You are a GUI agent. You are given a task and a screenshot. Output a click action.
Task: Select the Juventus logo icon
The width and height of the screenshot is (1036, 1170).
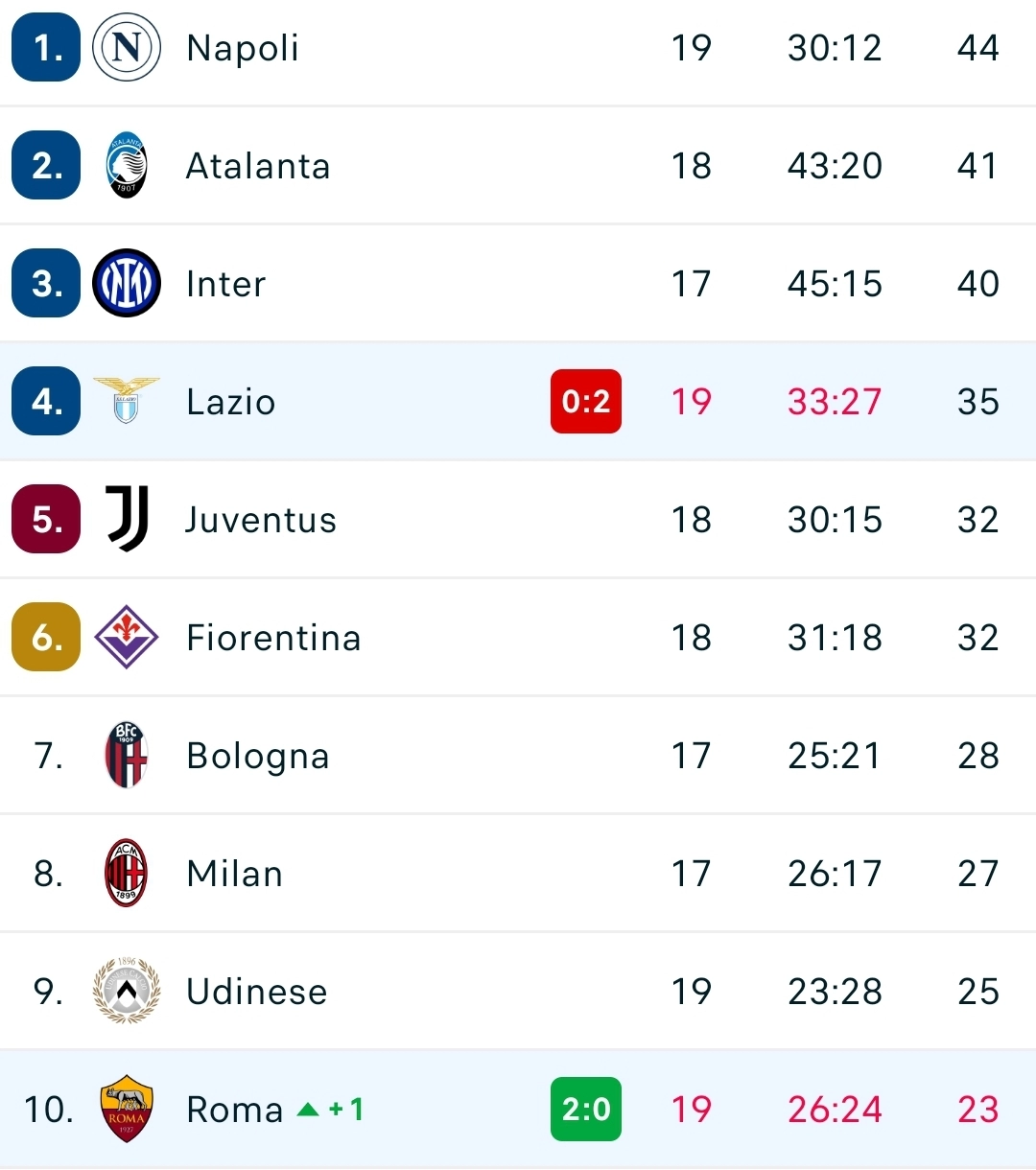click(x=126, y=520)
